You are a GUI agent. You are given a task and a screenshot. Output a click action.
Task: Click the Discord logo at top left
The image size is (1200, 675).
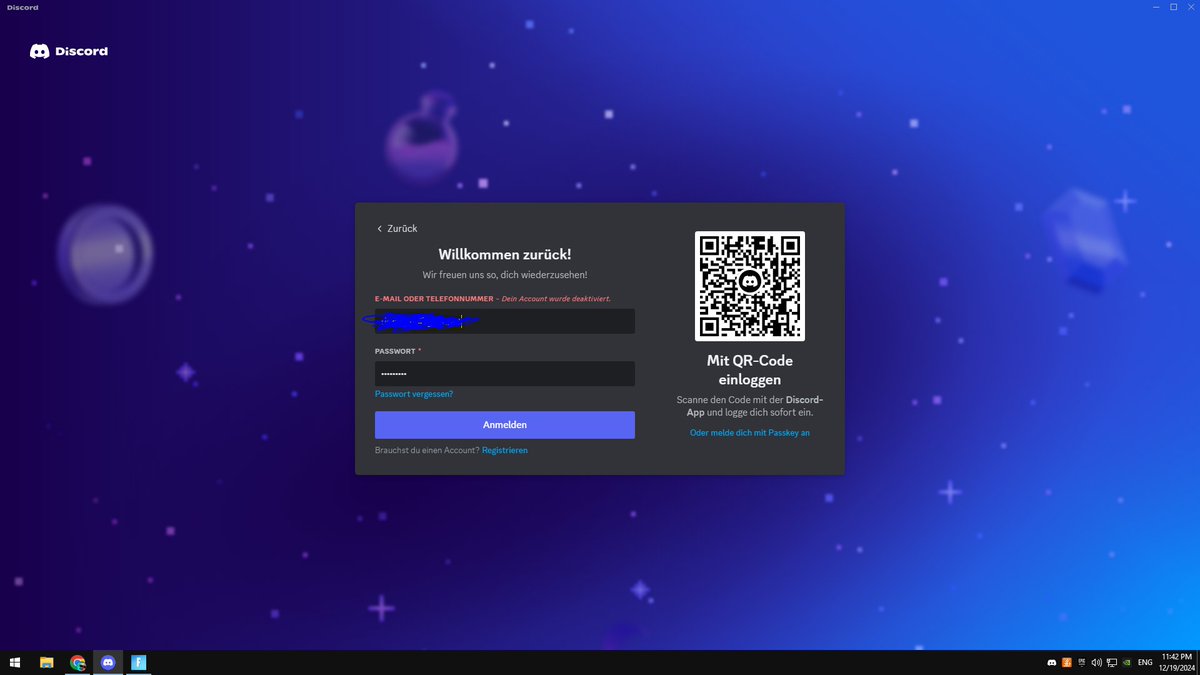coord(69,51)
